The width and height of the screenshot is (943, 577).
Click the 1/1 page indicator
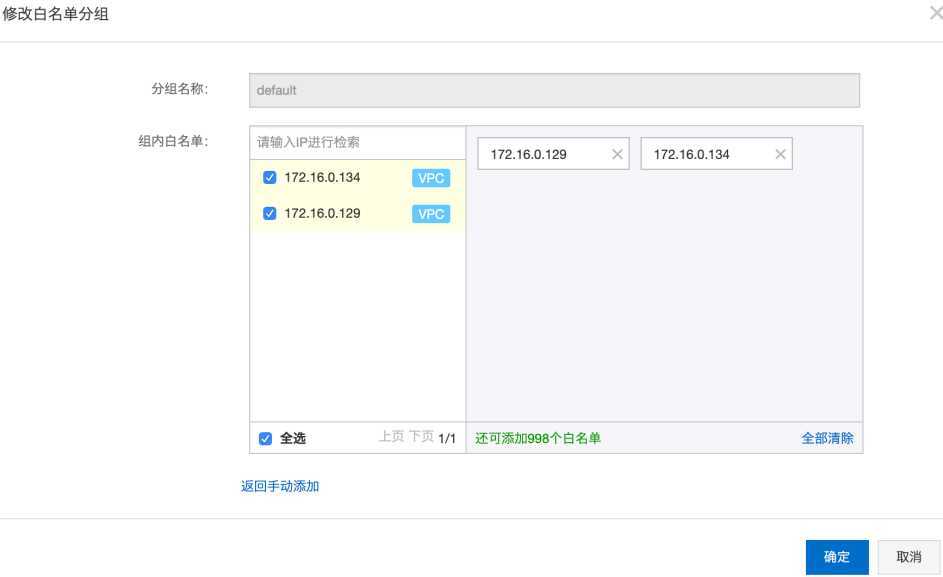click(x=447, y=439)
